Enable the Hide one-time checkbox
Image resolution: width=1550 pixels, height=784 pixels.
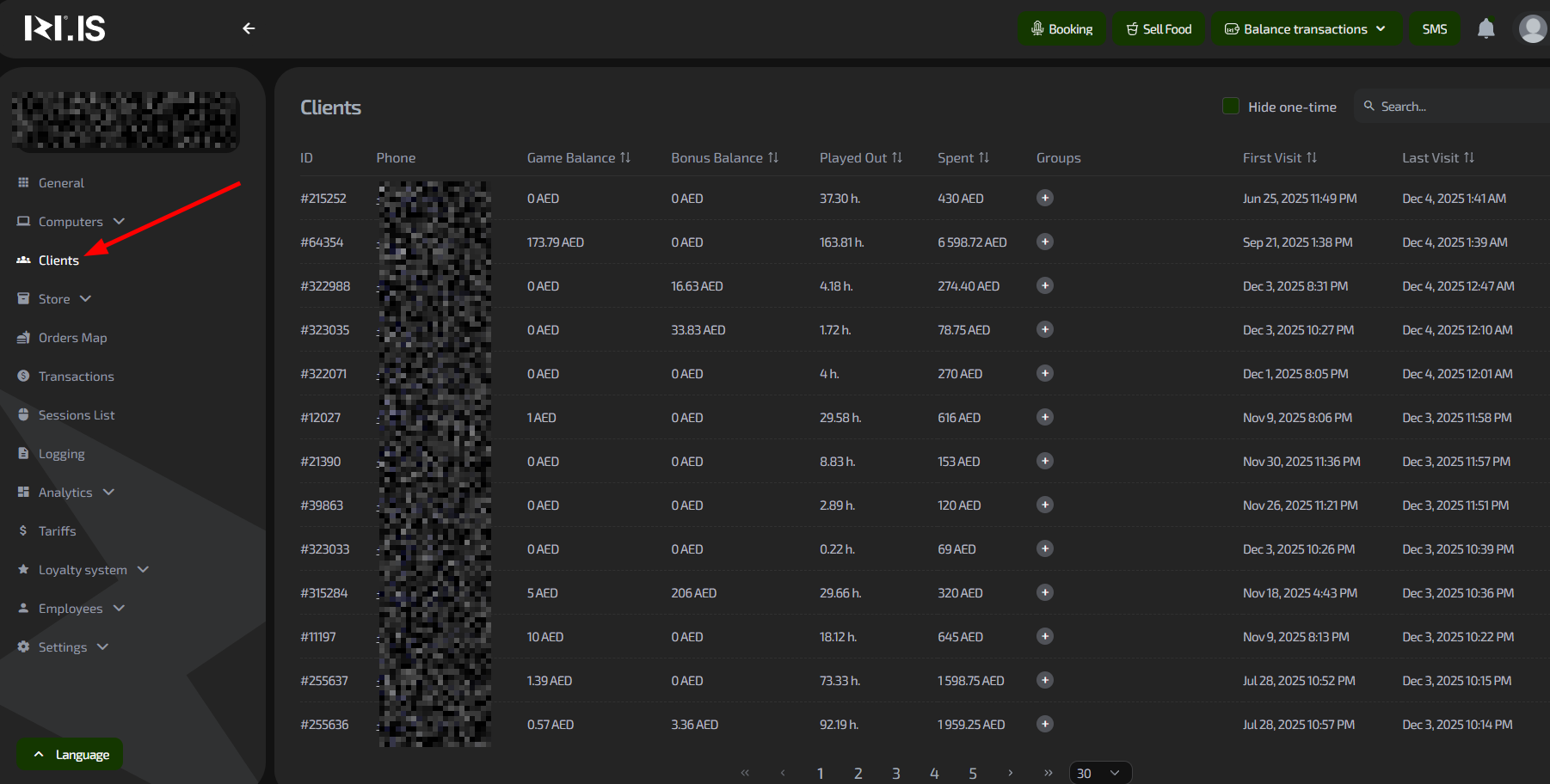point(1231,107)
